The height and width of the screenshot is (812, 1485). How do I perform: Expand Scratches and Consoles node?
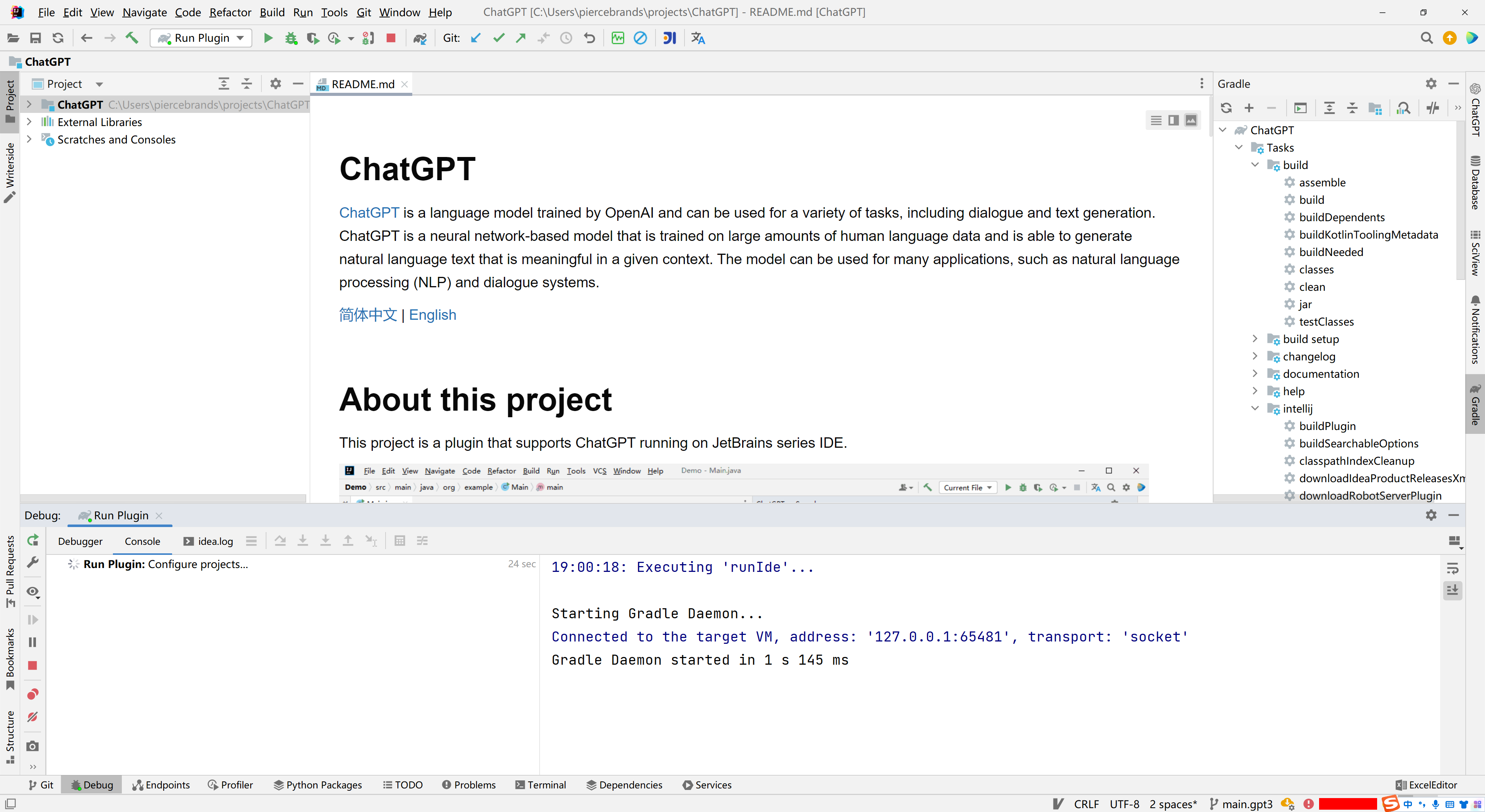[x=29, y=139]
